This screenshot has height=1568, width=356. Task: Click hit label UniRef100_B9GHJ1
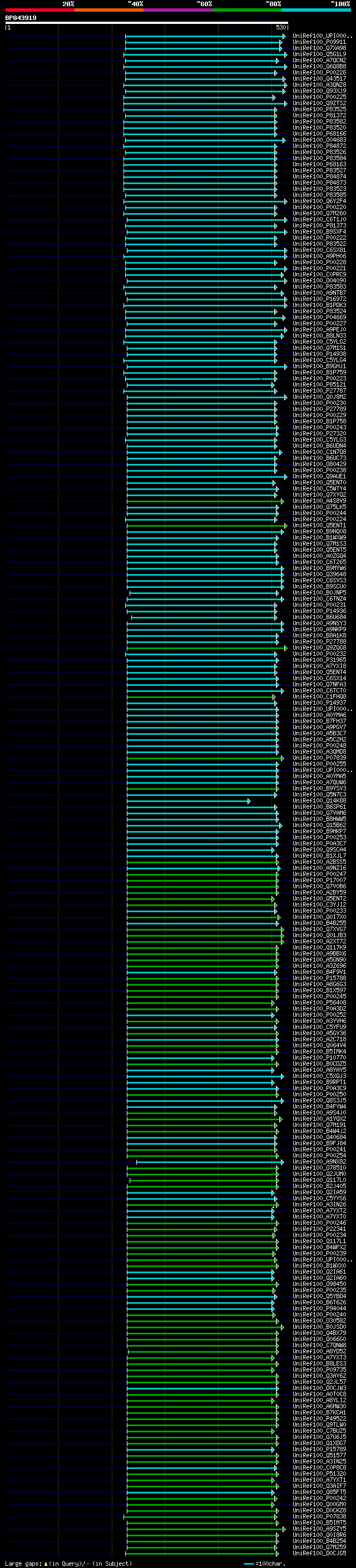pos(319,367)
